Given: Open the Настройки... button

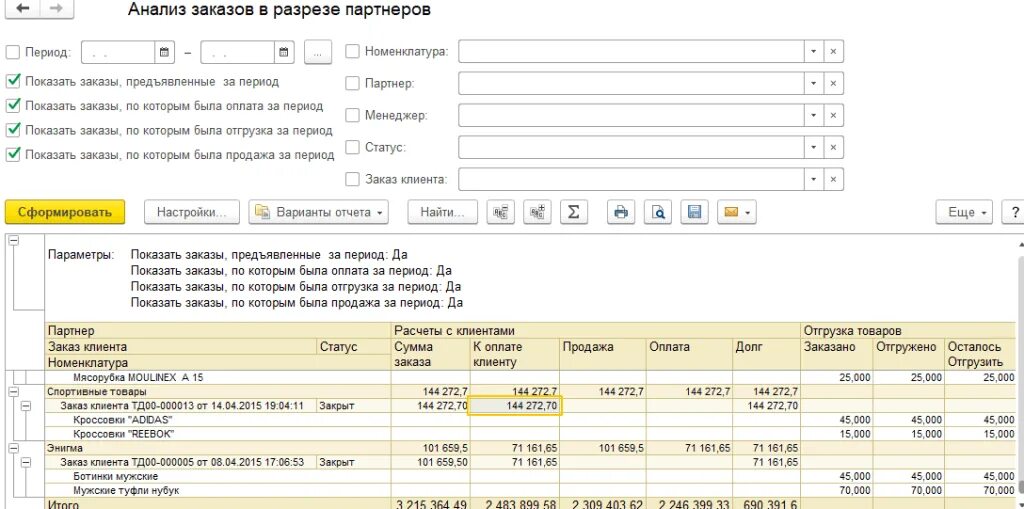Looking at the screenshot, I should [191, 212].
